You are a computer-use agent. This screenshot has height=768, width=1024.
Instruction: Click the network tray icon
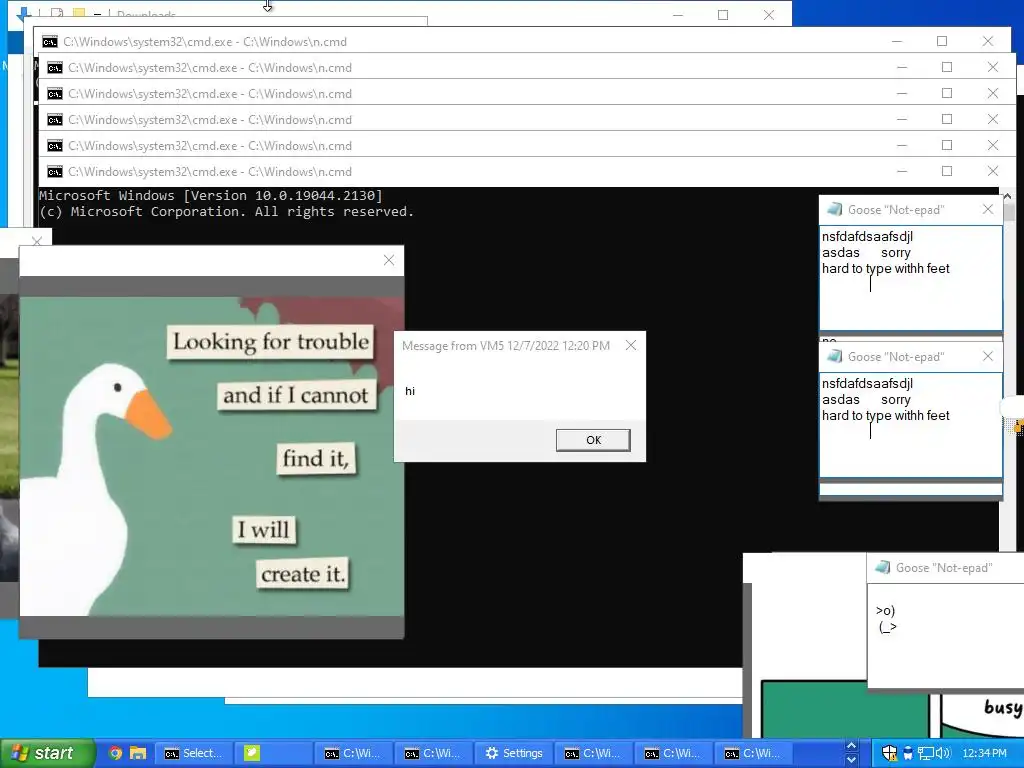pos(925,753)
